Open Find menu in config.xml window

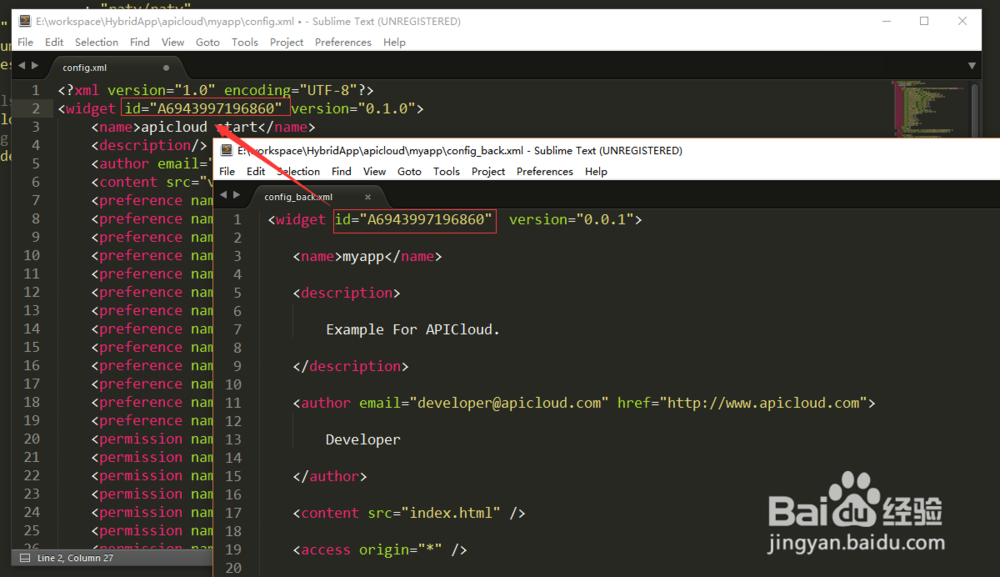pyautogui.click(x=140, y=42)
